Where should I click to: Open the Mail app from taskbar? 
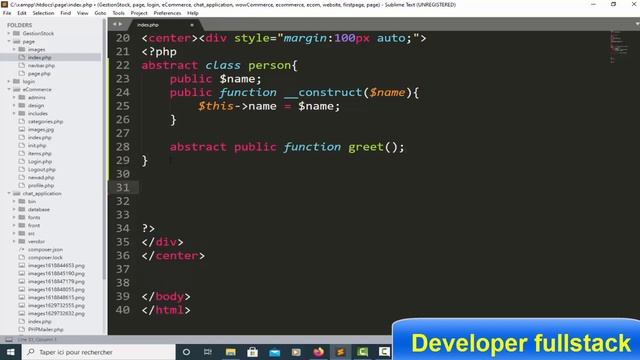[x=275, y=352]
